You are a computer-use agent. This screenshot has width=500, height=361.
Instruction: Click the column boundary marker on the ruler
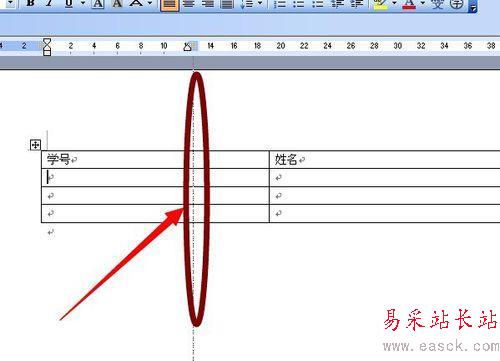(x=194, y=46)
